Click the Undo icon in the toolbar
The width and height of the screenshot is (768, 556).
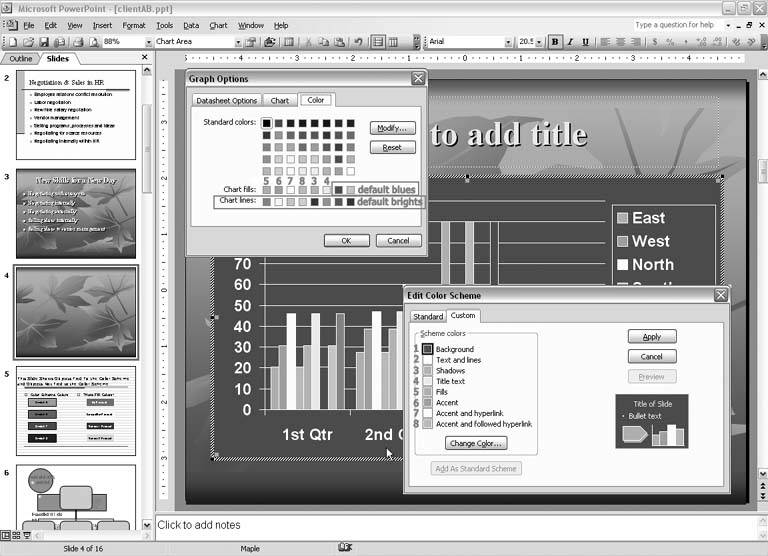[x=358, y=42]
